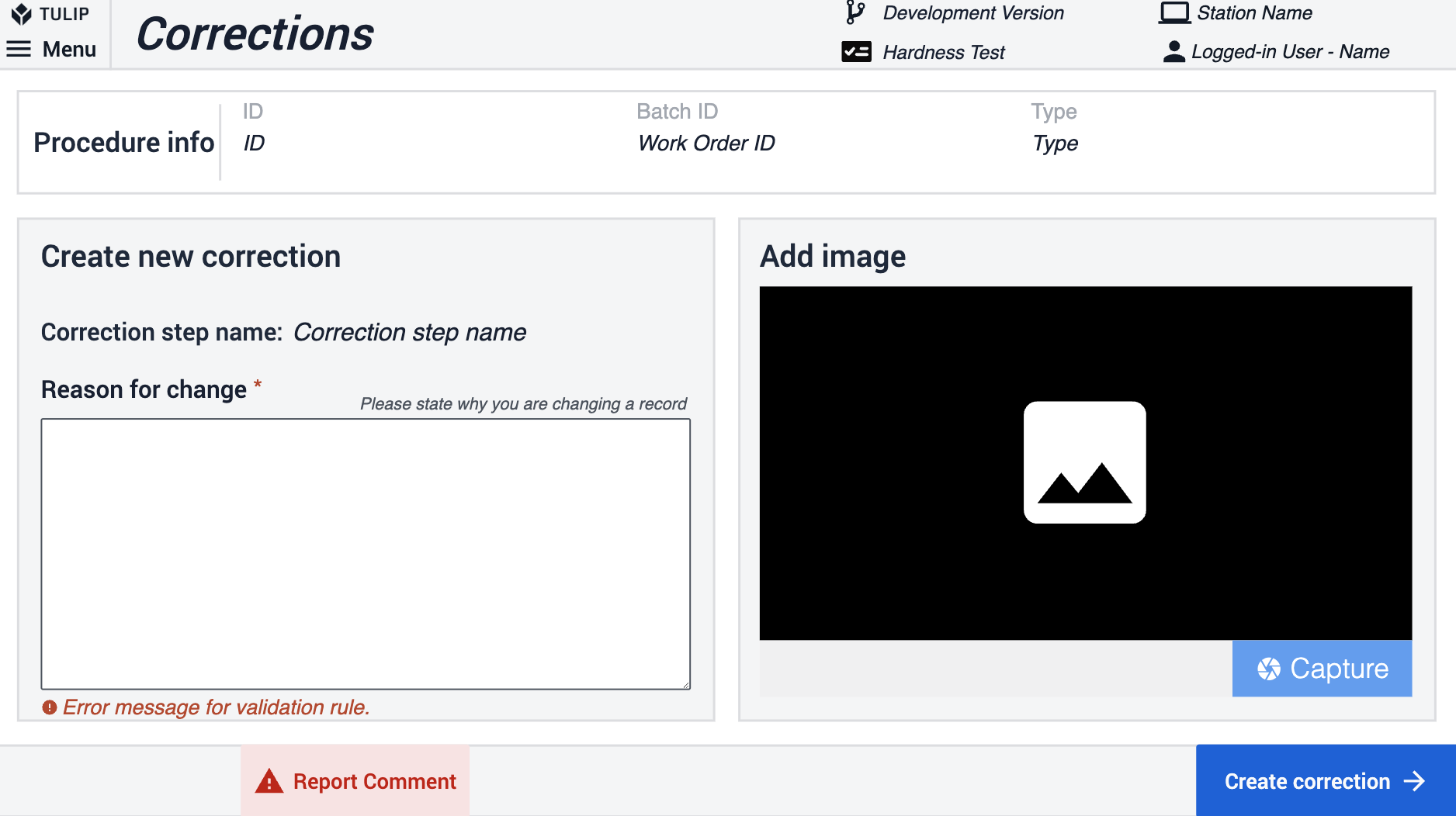The height and width of the screenshot is (816, 1456).
Task: Click the Logged-in User person icon
Action: pos(1174,51)
